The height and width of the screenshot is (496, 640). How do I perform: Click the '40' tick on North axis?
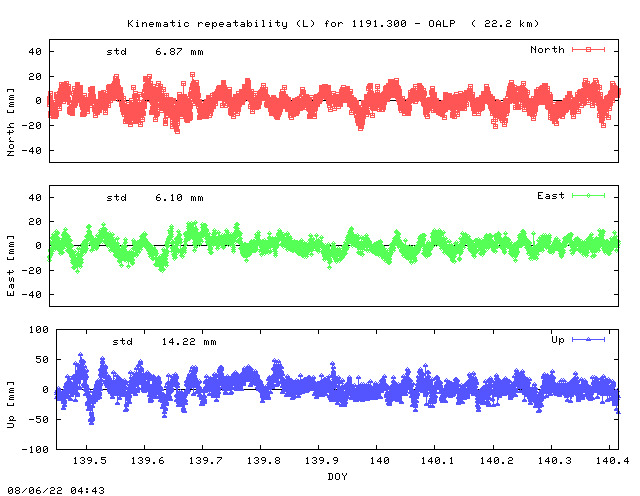(x=35, y=52)
